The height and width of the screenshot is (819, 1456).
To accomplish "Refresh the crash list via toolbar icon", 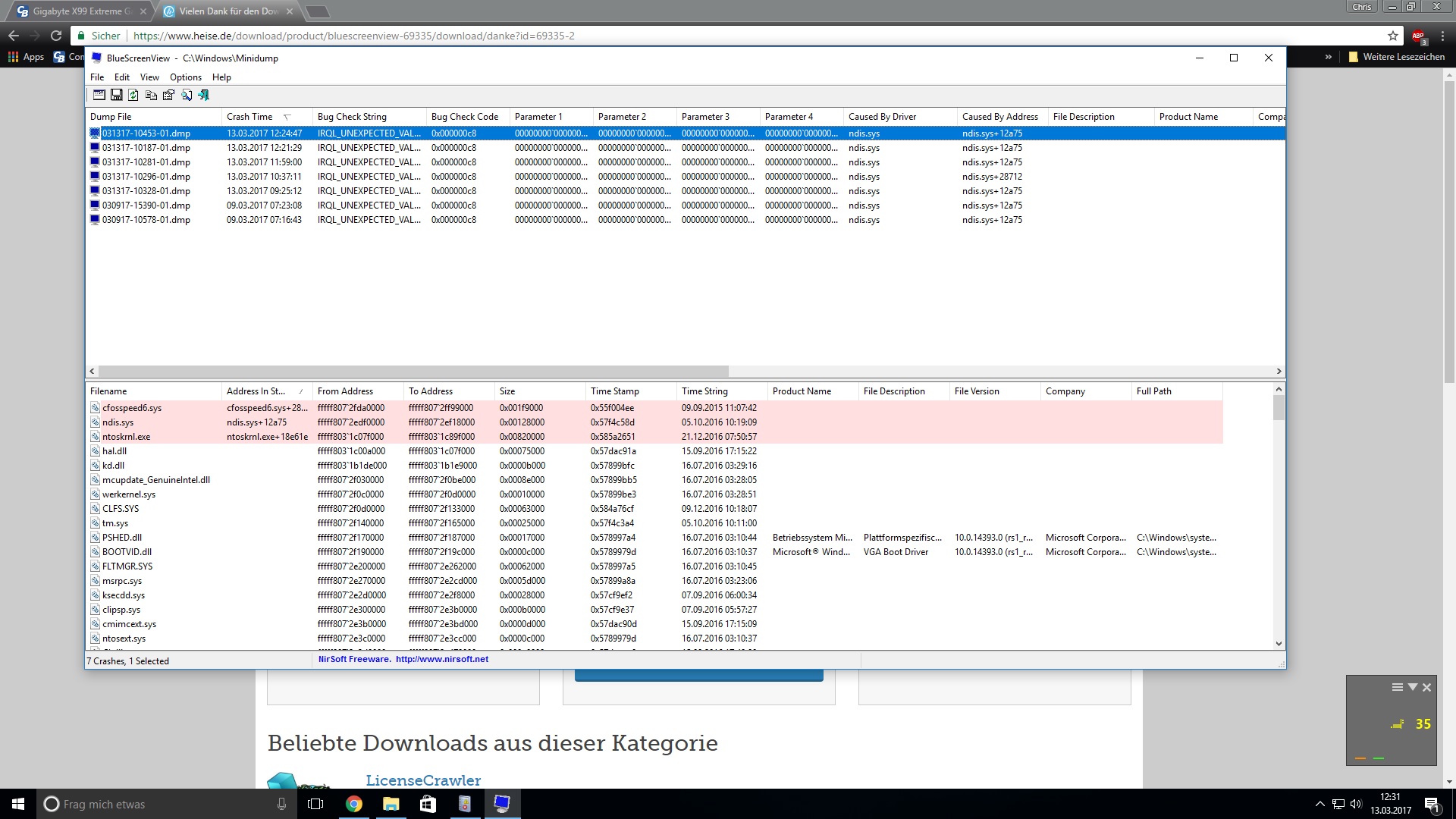I will click(x=133, y=95).
